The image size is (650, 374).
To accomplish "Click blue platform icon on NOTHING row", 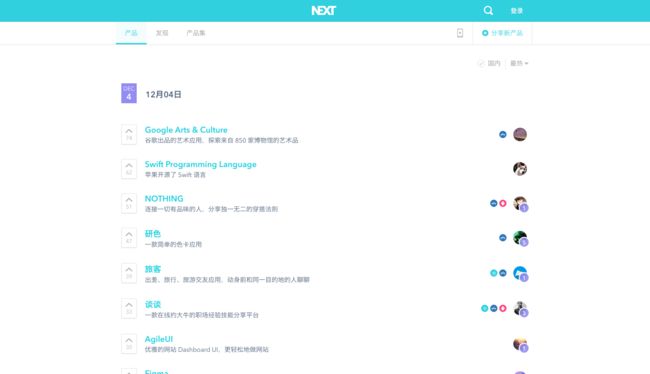I will coord(493,203).
